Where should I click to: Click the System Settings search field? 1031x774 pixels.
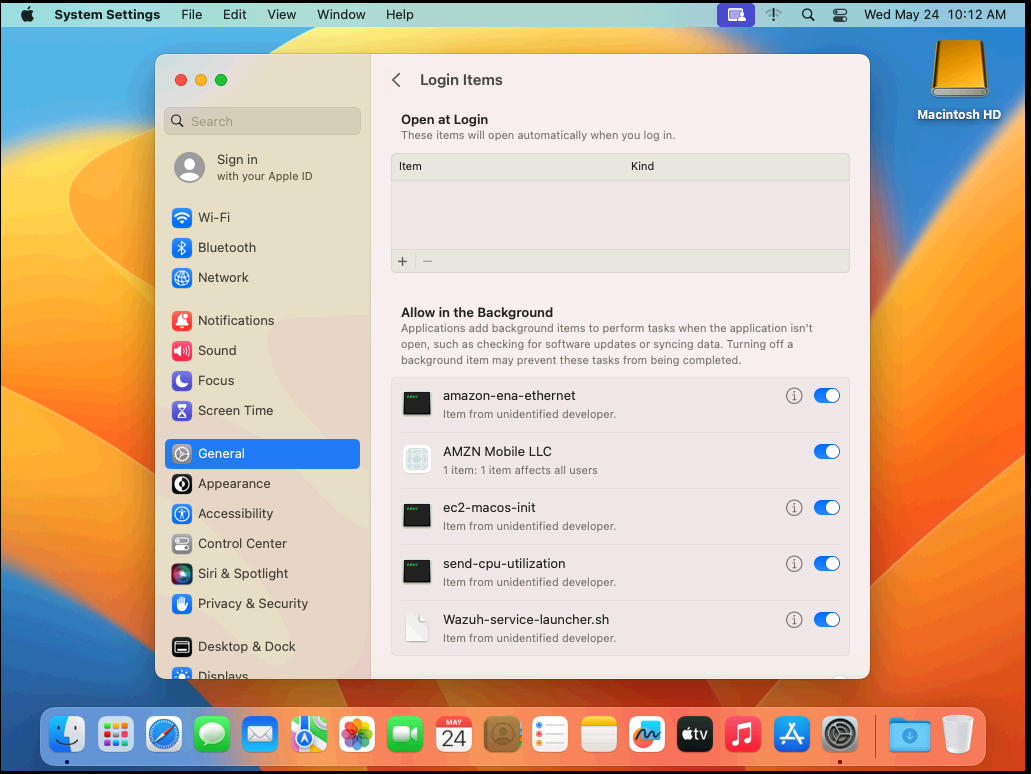[x=262, y=120]
